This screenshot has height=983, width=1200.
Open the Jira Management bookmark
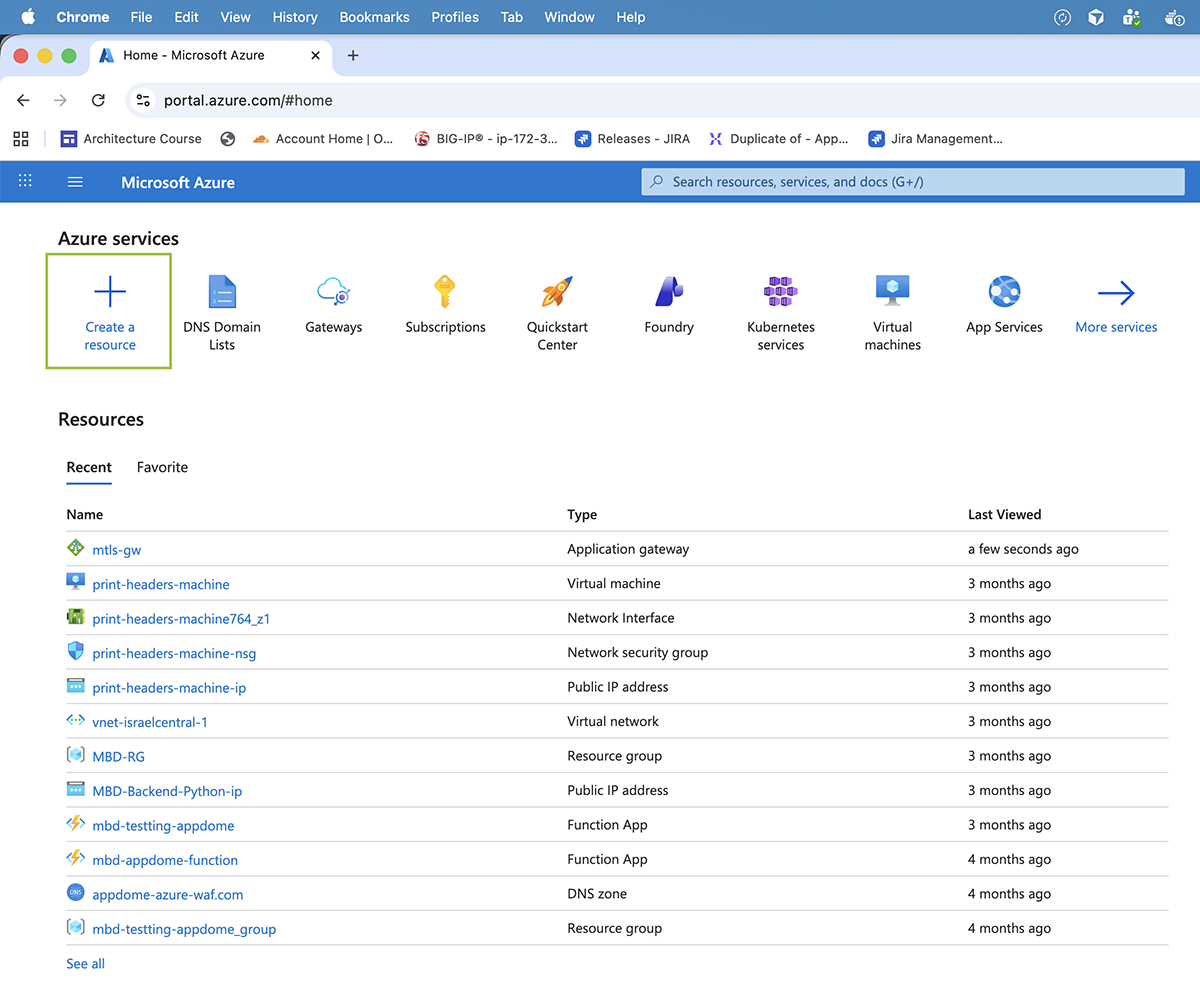tap(935, 139)
